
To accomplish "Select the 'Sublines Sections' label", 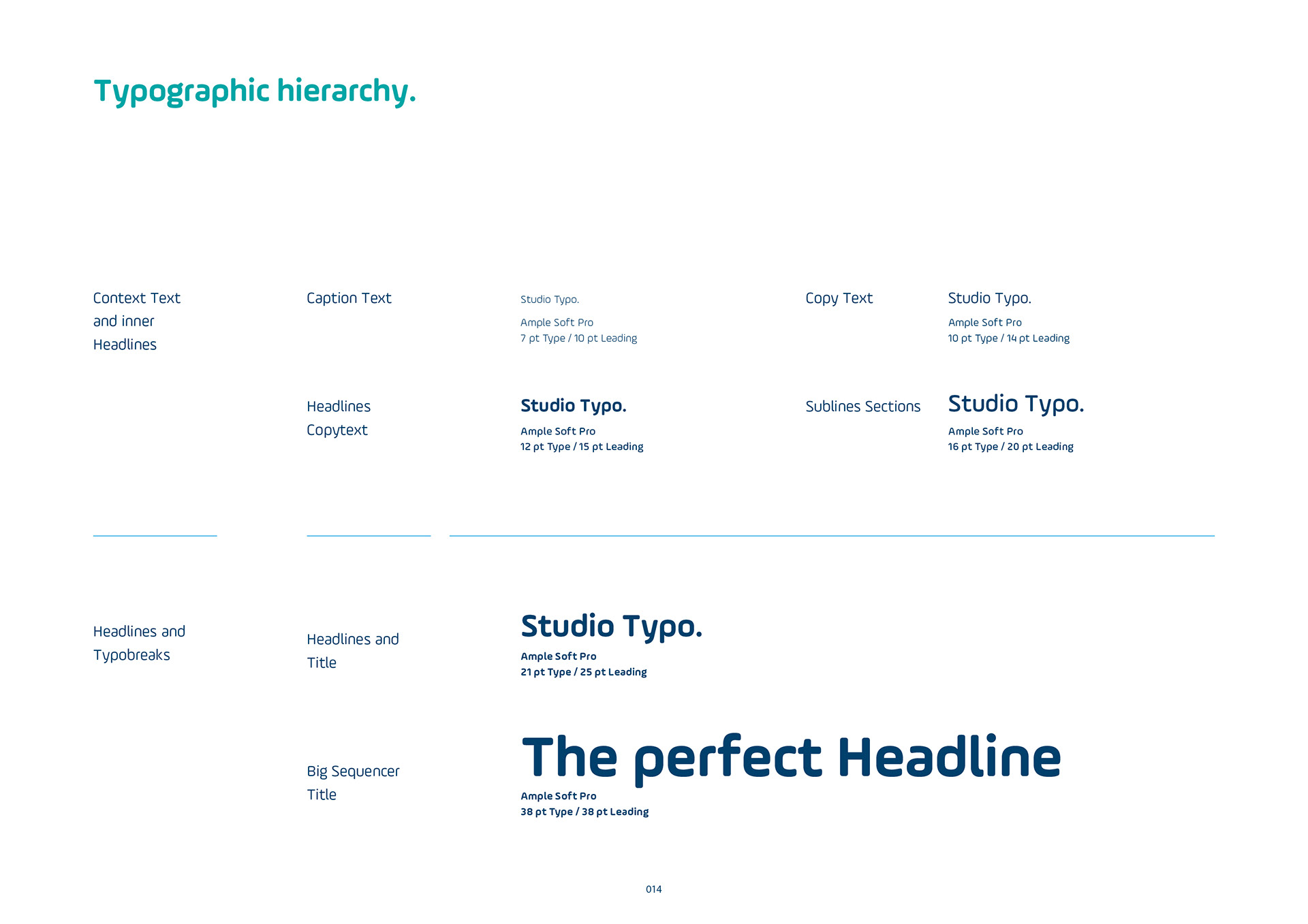I will [862, 407].
